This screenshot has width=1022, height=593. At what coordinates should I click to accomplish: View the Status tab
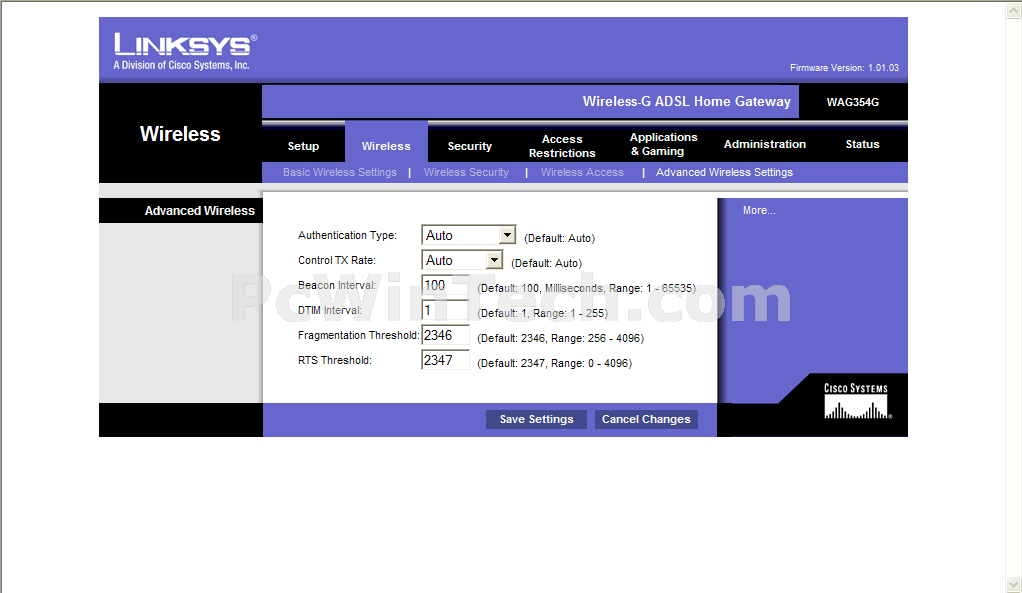coord(862,144)
